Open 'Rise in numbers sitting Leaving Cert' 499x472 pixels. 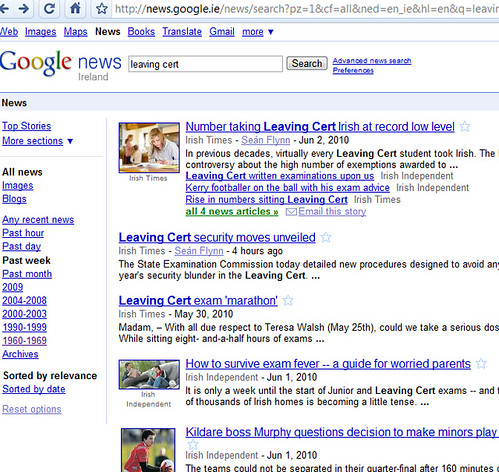click(x=266, y=199)
